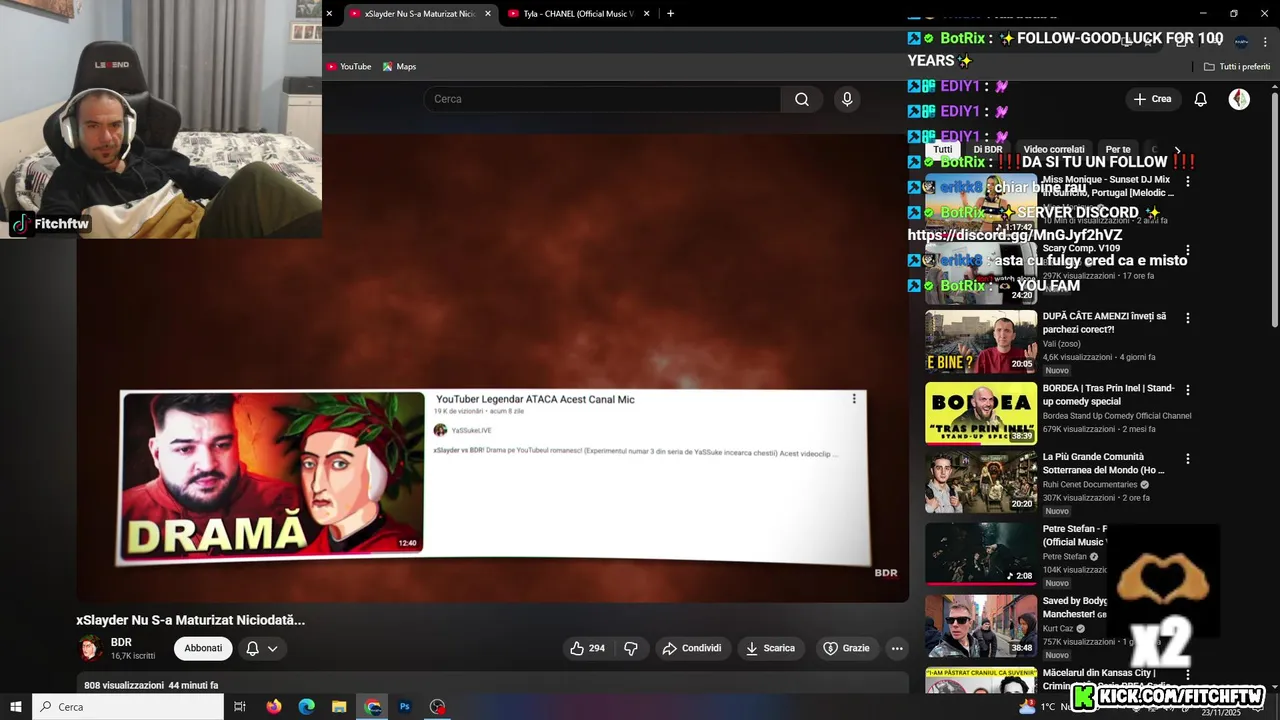Screen dimensions: 1280x720
Task: Open Chrome three-dot menu
Action: [x=1265, y=42]
